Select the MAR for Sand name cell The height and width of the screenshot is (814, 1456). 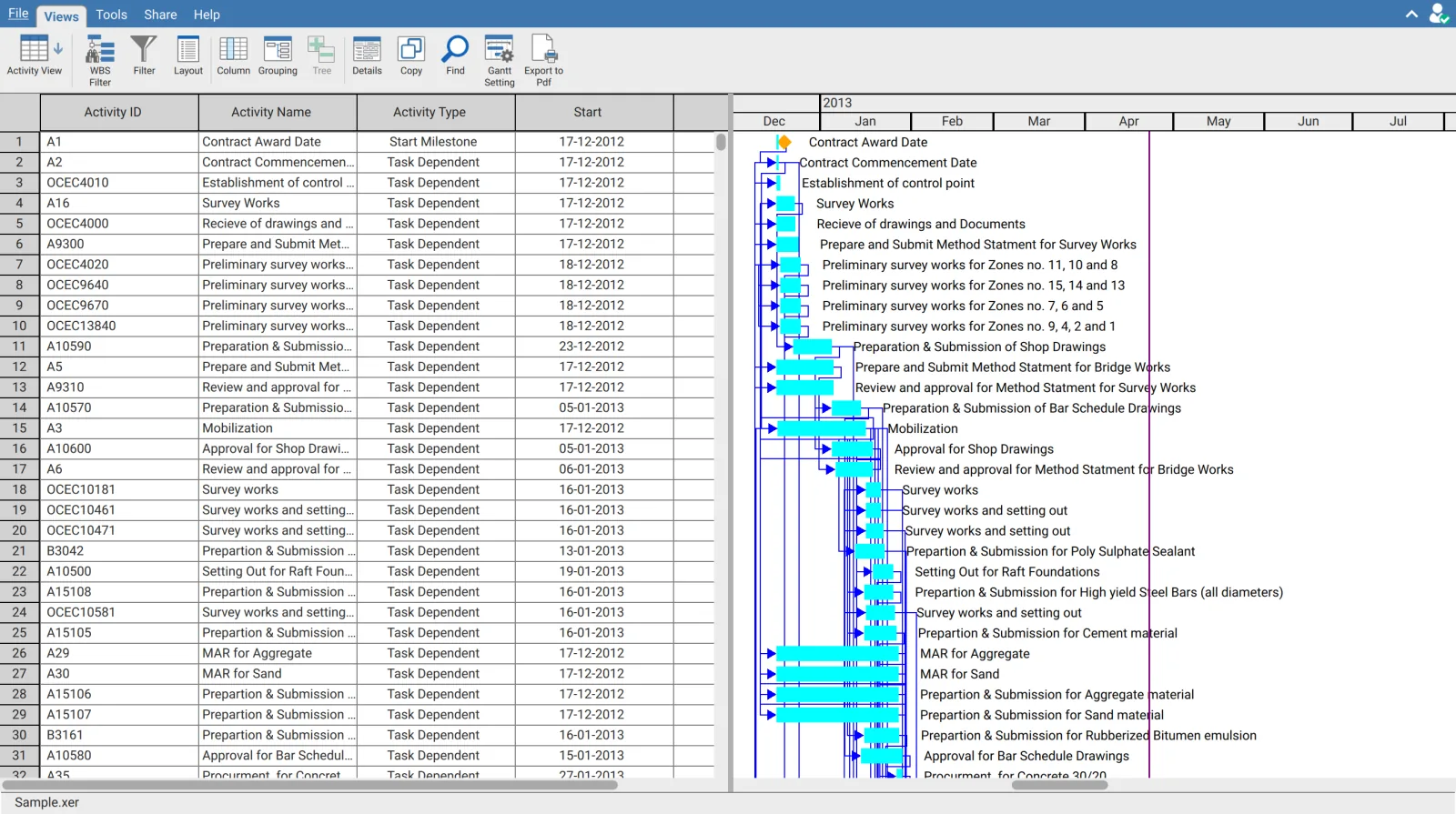[278, 674]
